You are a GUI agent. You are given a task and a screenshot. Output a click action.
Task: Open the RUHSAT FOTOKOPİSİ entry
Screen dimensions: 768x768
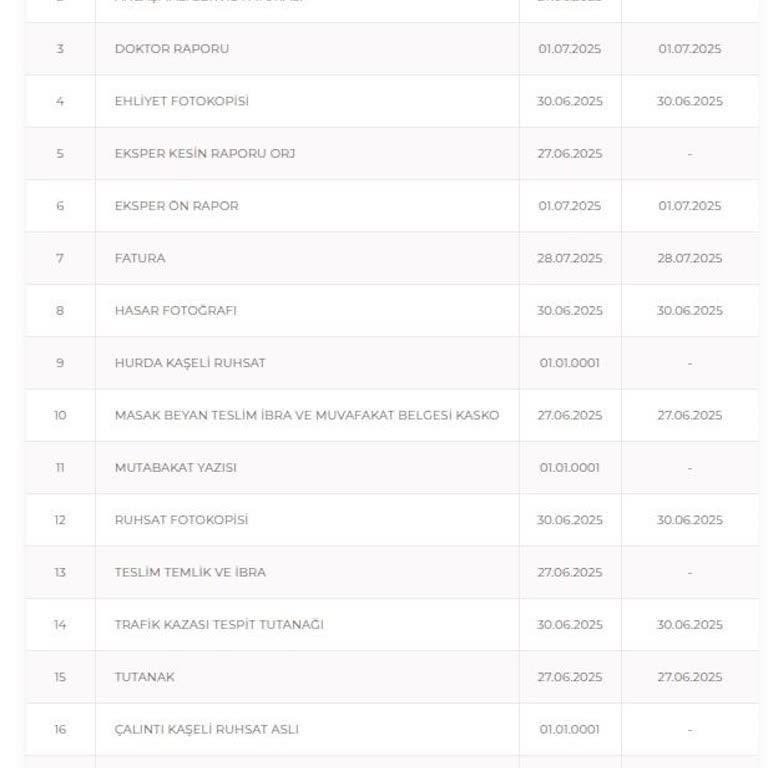click(x=181, y=520)
